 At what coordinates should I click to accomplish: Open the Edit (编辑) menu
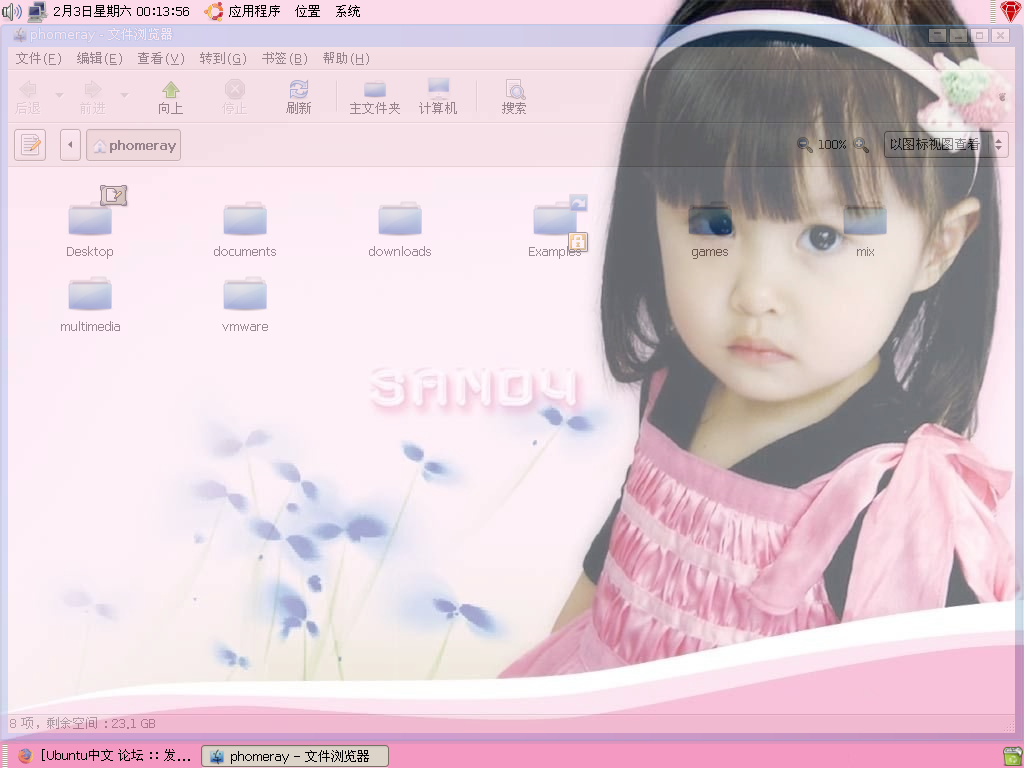coord(99,59)
